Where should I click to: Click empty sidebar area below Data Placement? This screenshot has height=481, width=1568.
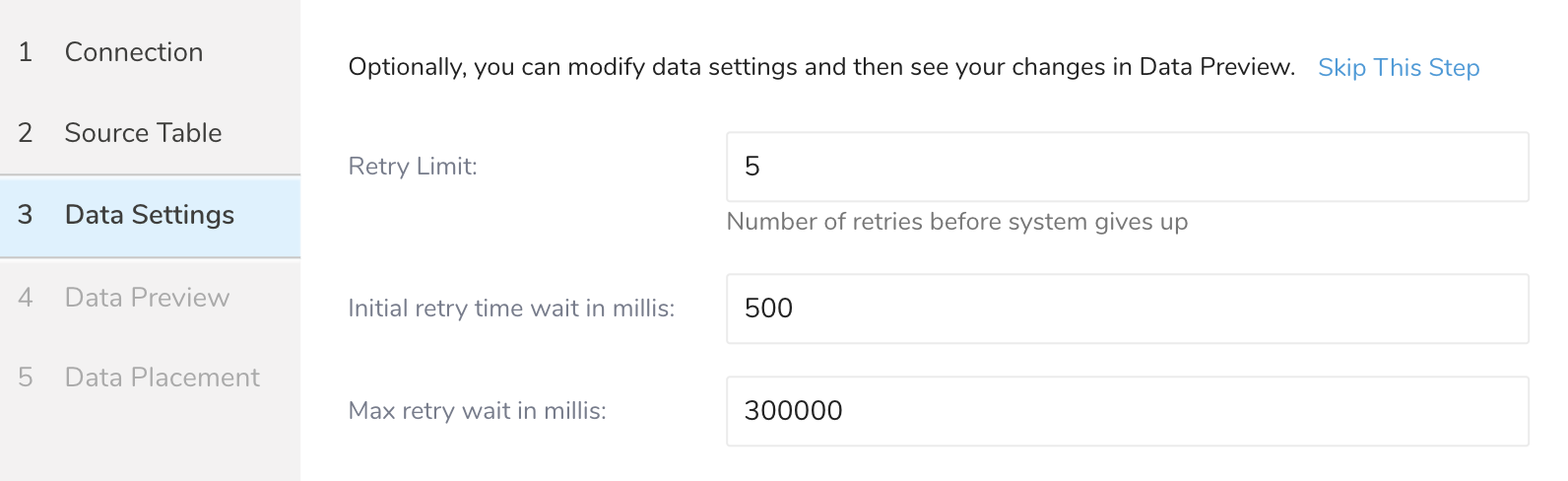150,444
